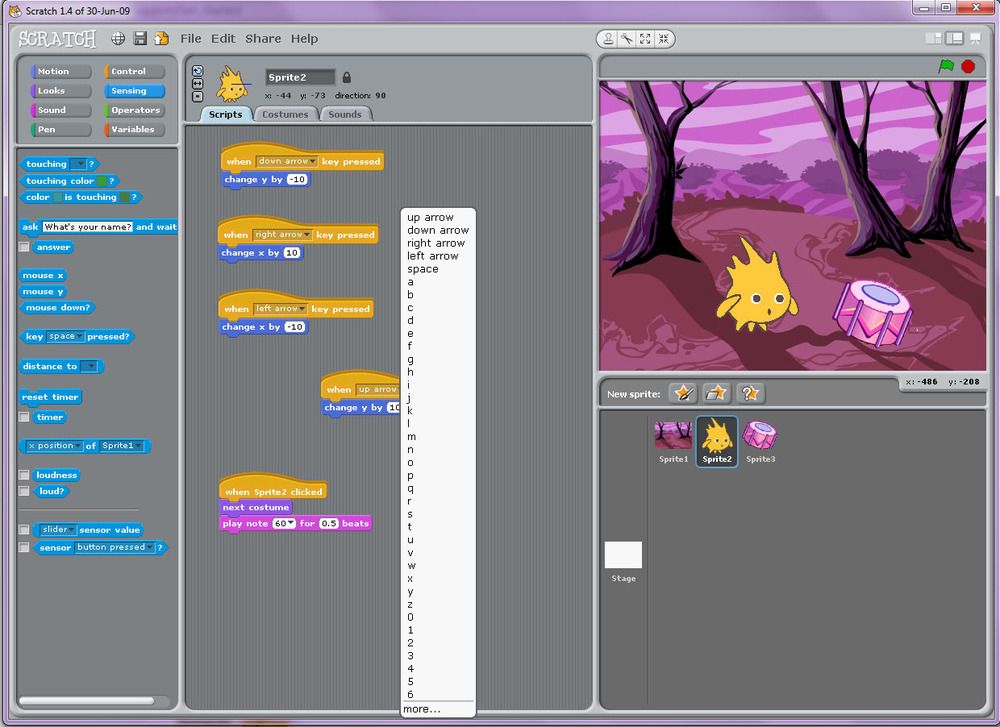Set rotation style to left-right flip

(198, 84)
